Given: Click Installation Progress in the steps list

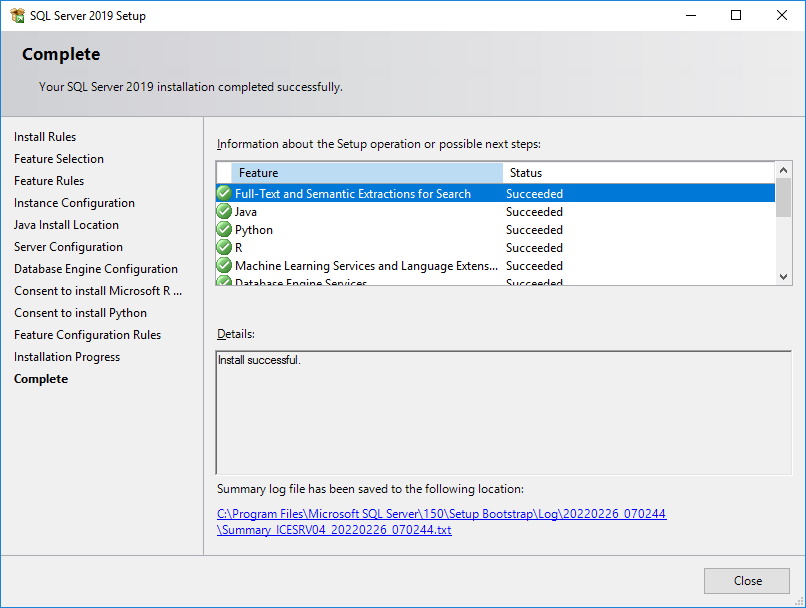Looking at the screenshot, I should (67, 357).
